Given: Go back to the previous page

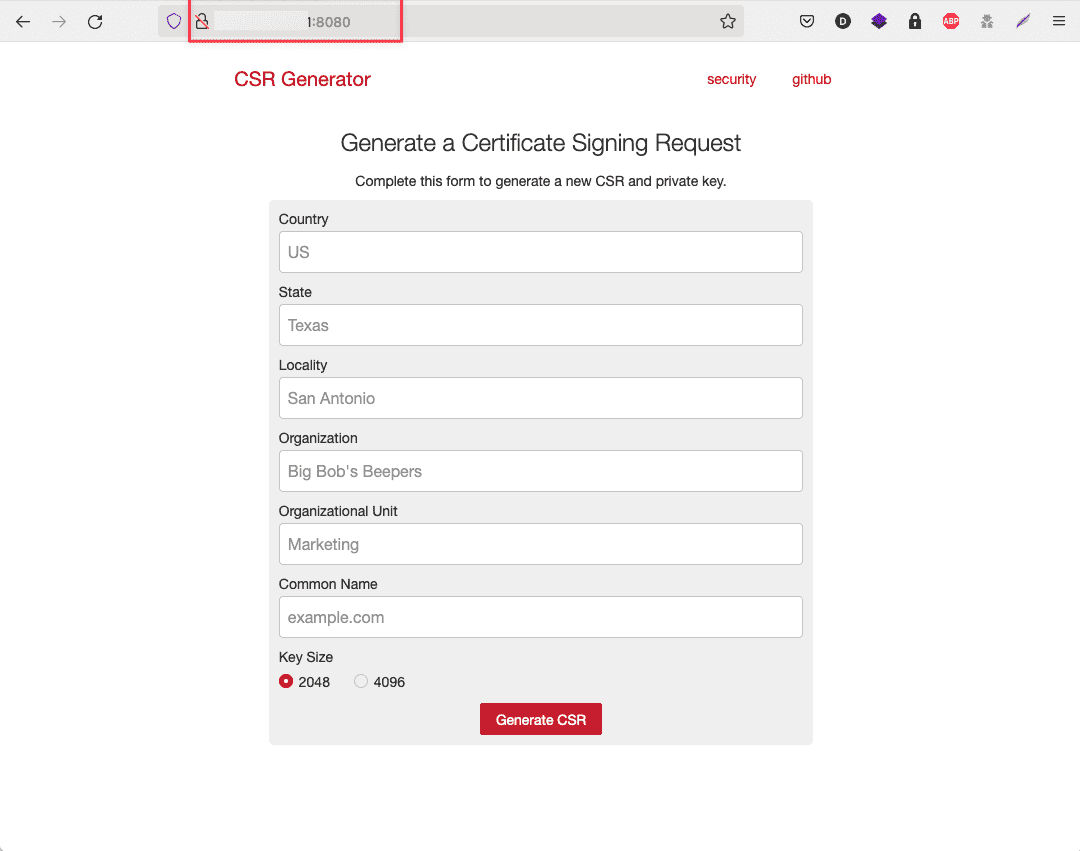Looking at the screenshot, I should tap(23, 21).
